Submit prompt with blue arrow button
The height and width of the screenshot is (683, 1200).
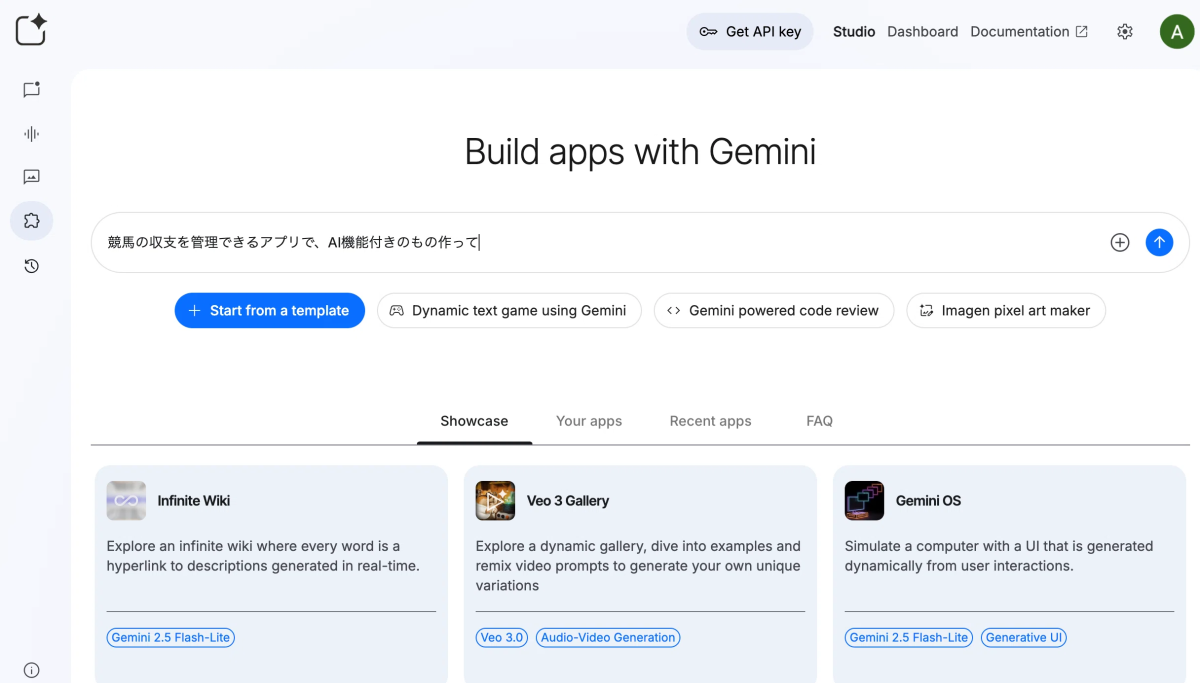(1159, 242)
